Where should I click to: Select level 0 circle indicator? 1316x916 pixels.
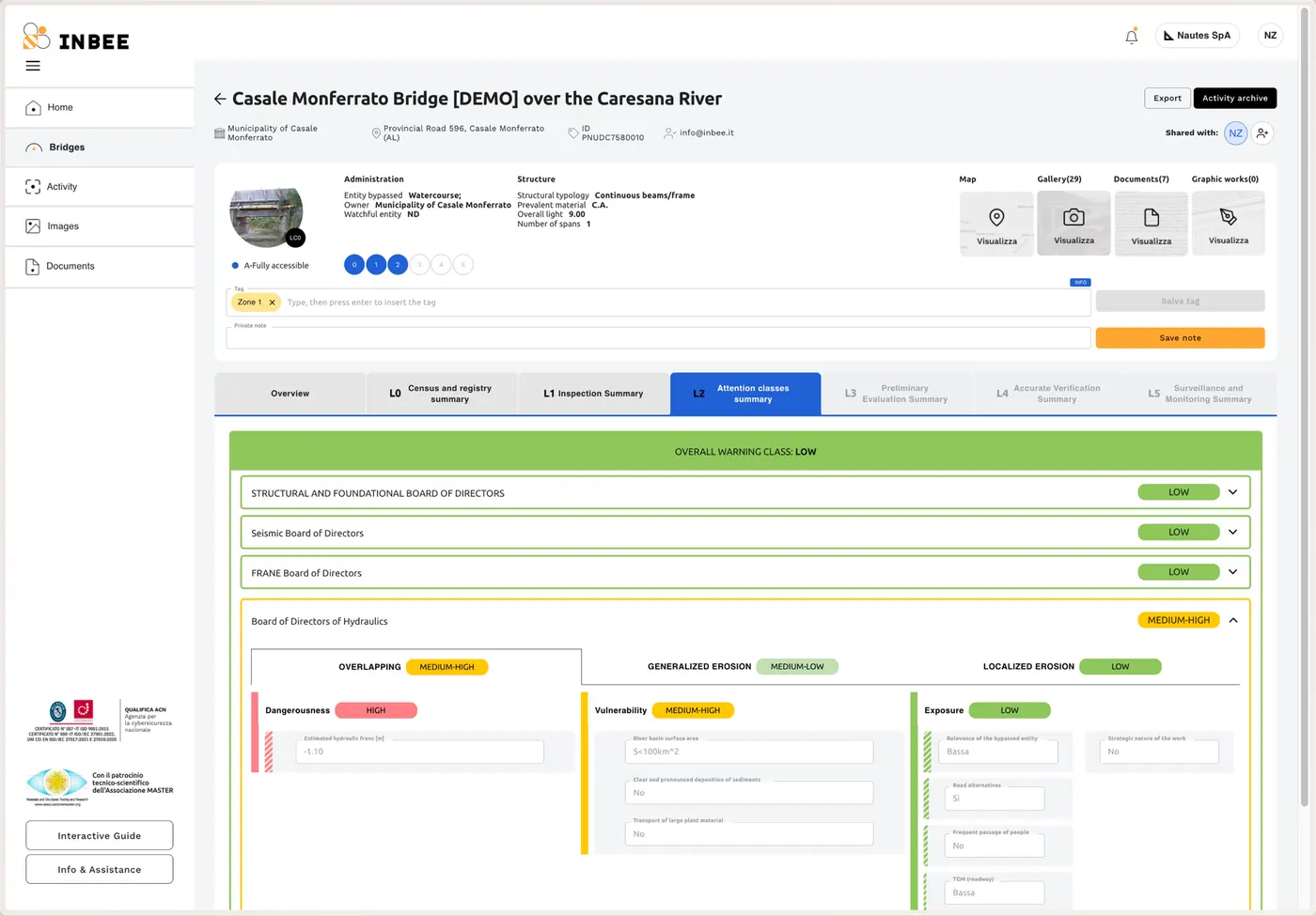(x=354, y=265)
